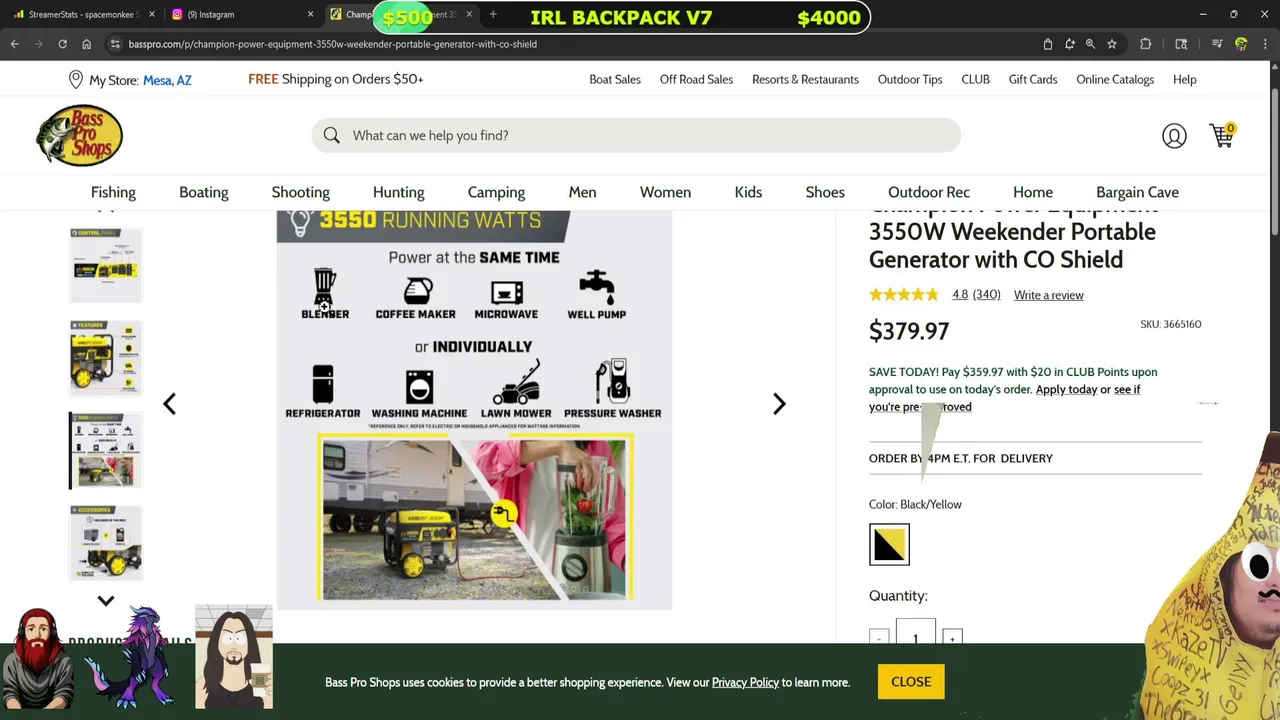Open browser zoom magnifier icon
Image resolution: width=1280 pixels, height=720 pixels.
tap(1090, 44)
